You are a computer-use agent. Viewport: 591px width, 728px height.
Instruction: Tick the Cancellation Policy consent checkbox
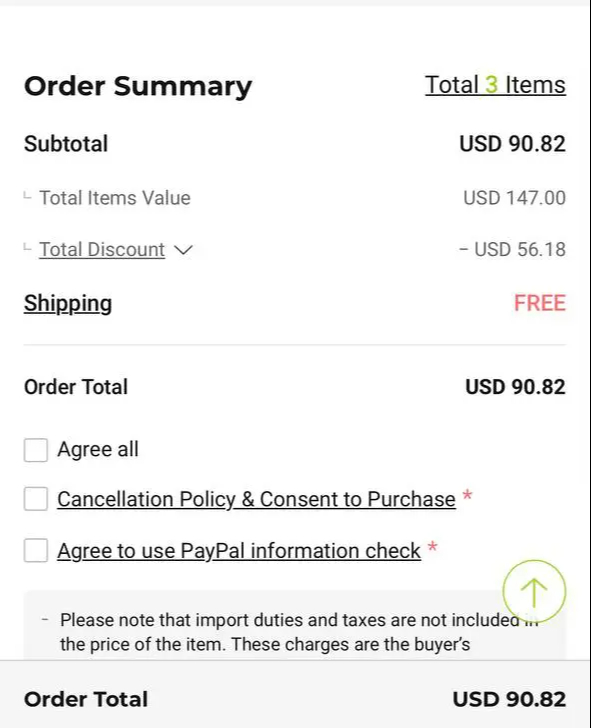pyautogui.click(x=36, y=499)
